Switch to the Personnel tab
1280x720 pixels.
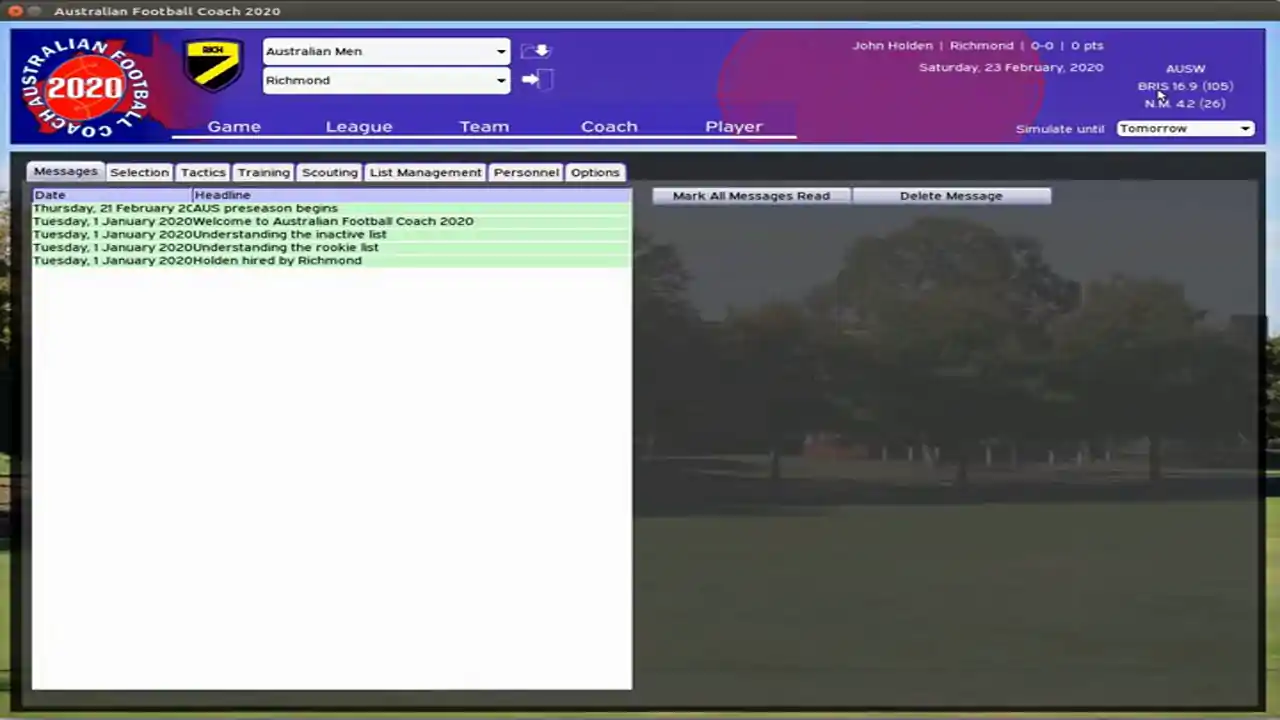(526, 173)
